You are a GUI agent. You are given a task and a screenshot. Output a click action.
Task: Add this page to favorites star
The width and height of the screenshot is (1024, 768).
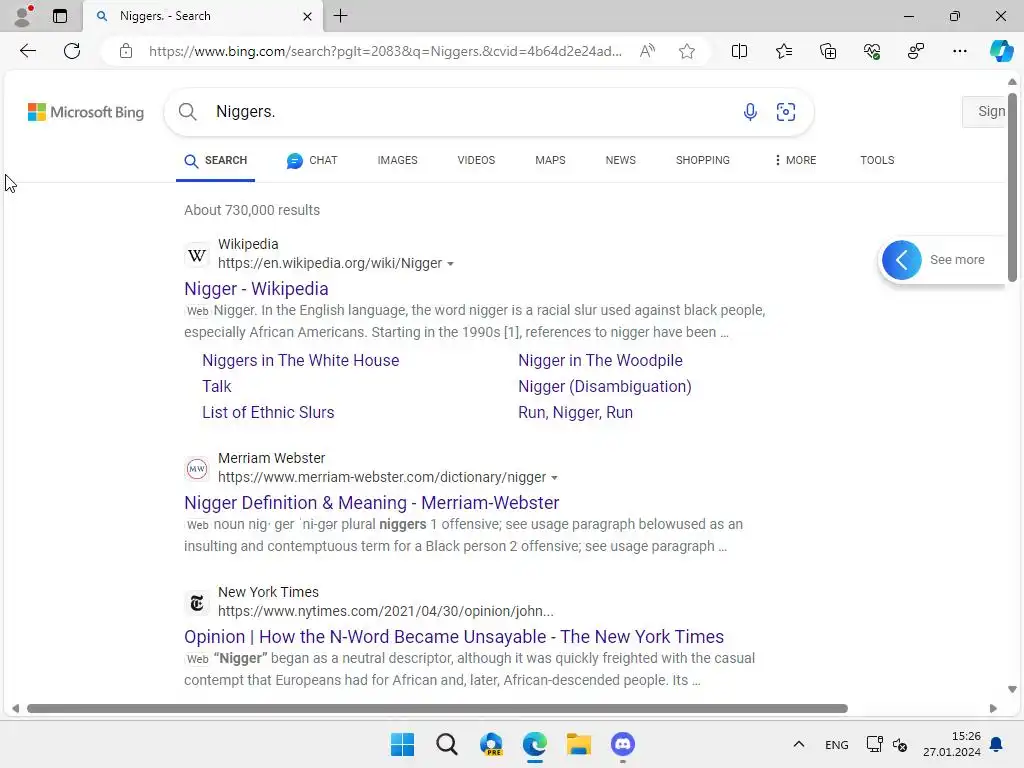686,51
